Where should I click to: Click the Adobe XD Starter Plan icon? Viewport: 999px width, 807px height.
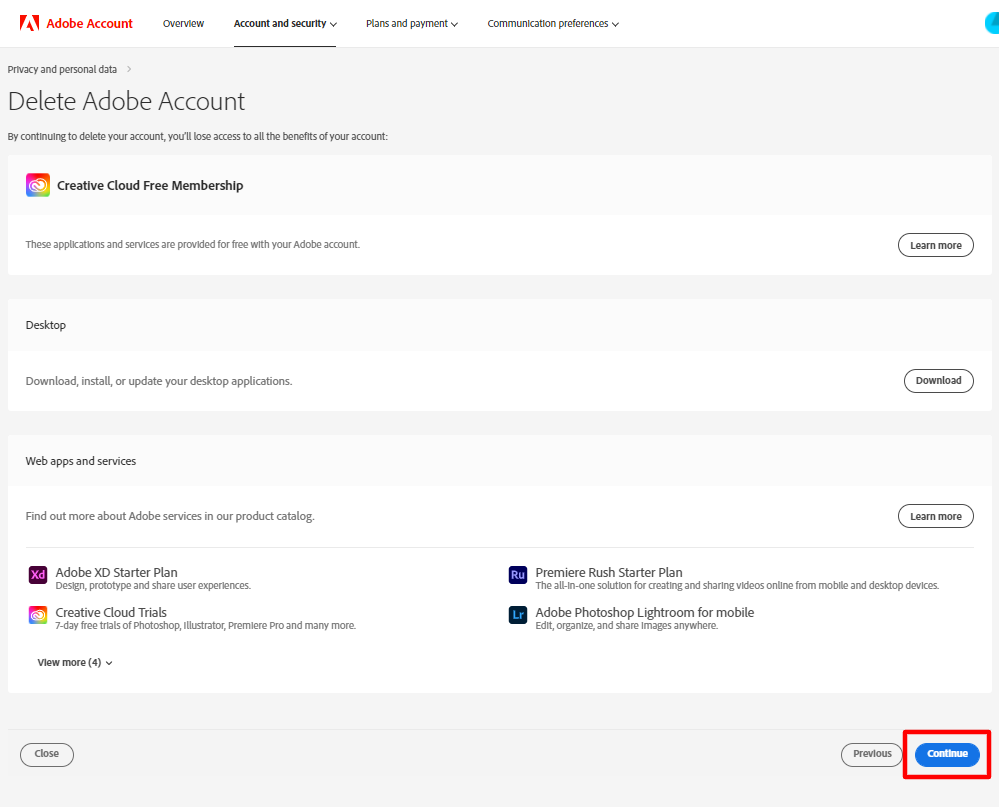(x=38, y=575)
